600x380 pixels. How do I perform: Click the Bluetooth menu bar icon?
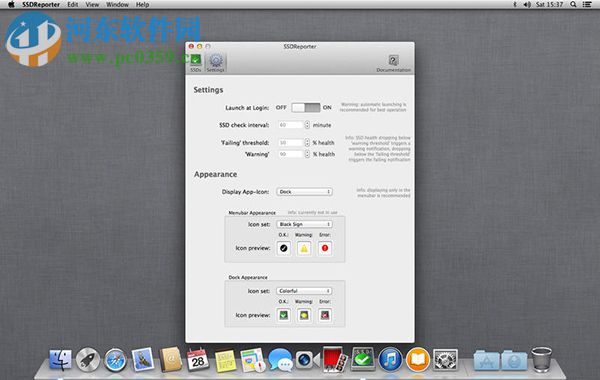[x=515, y=5]
